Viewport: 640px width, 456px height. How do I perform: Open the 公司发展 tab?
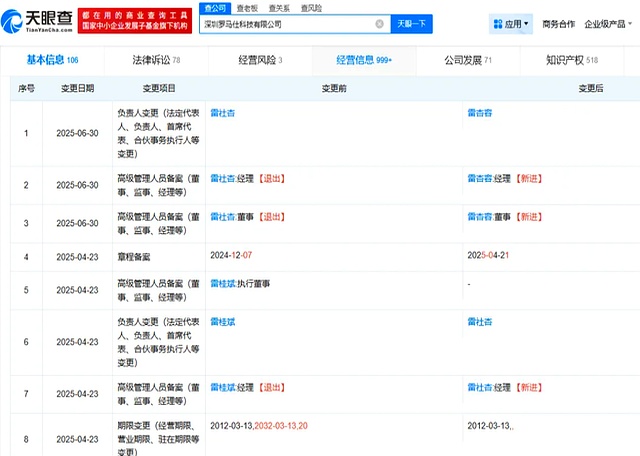(468, 60)
